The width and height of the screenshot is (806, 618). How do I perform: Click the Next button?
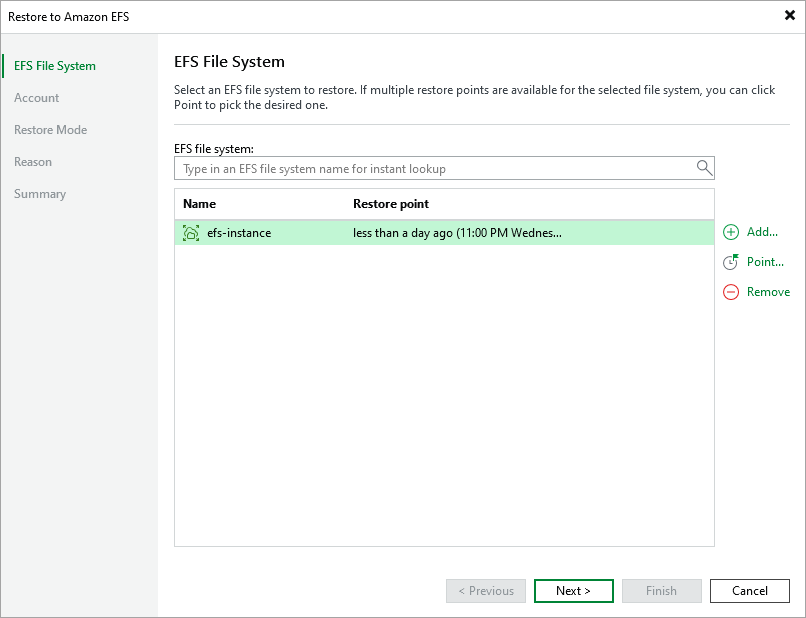click(x=573, y=591)
